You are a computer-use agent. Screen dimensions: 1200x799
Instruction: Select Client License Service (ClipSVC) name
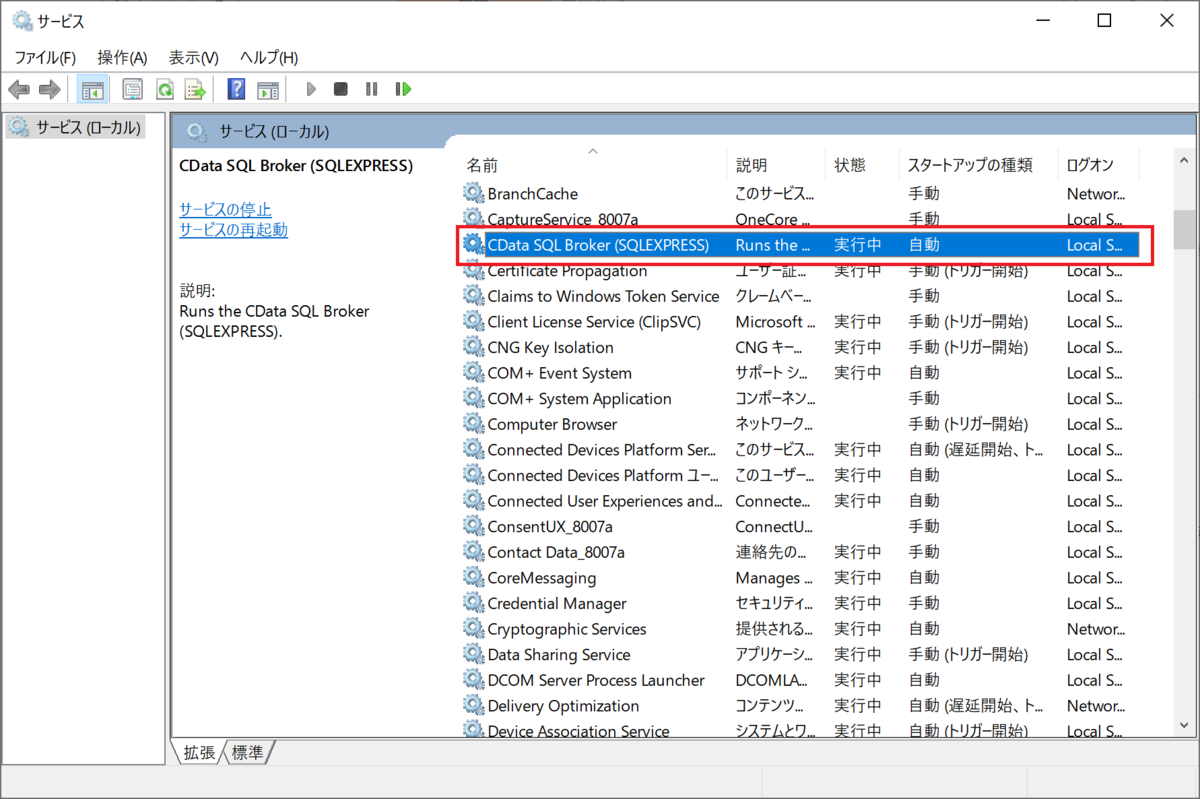[x=594, y=322]
